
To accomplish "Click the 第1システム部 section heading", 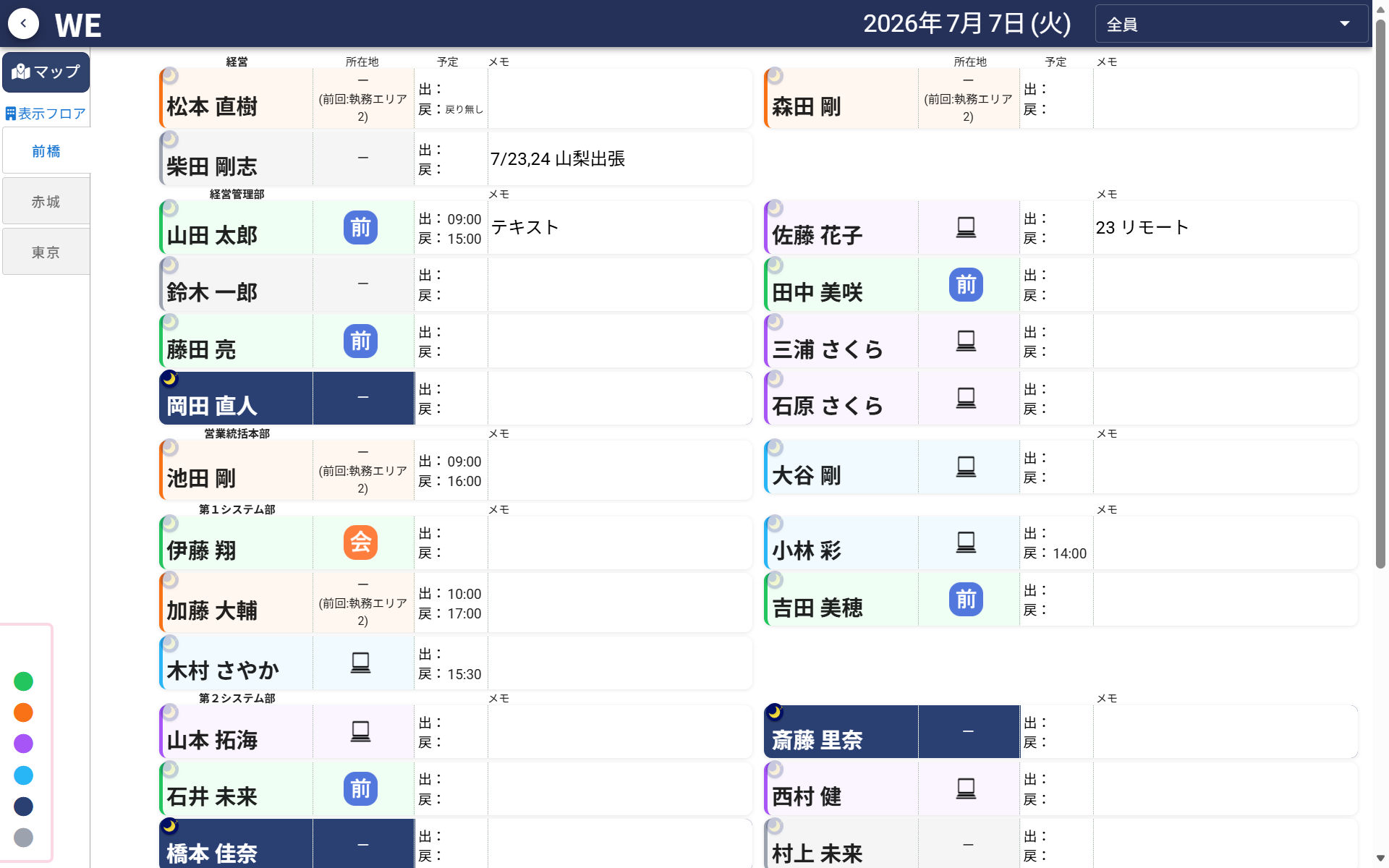I will [x=237, y=509].
